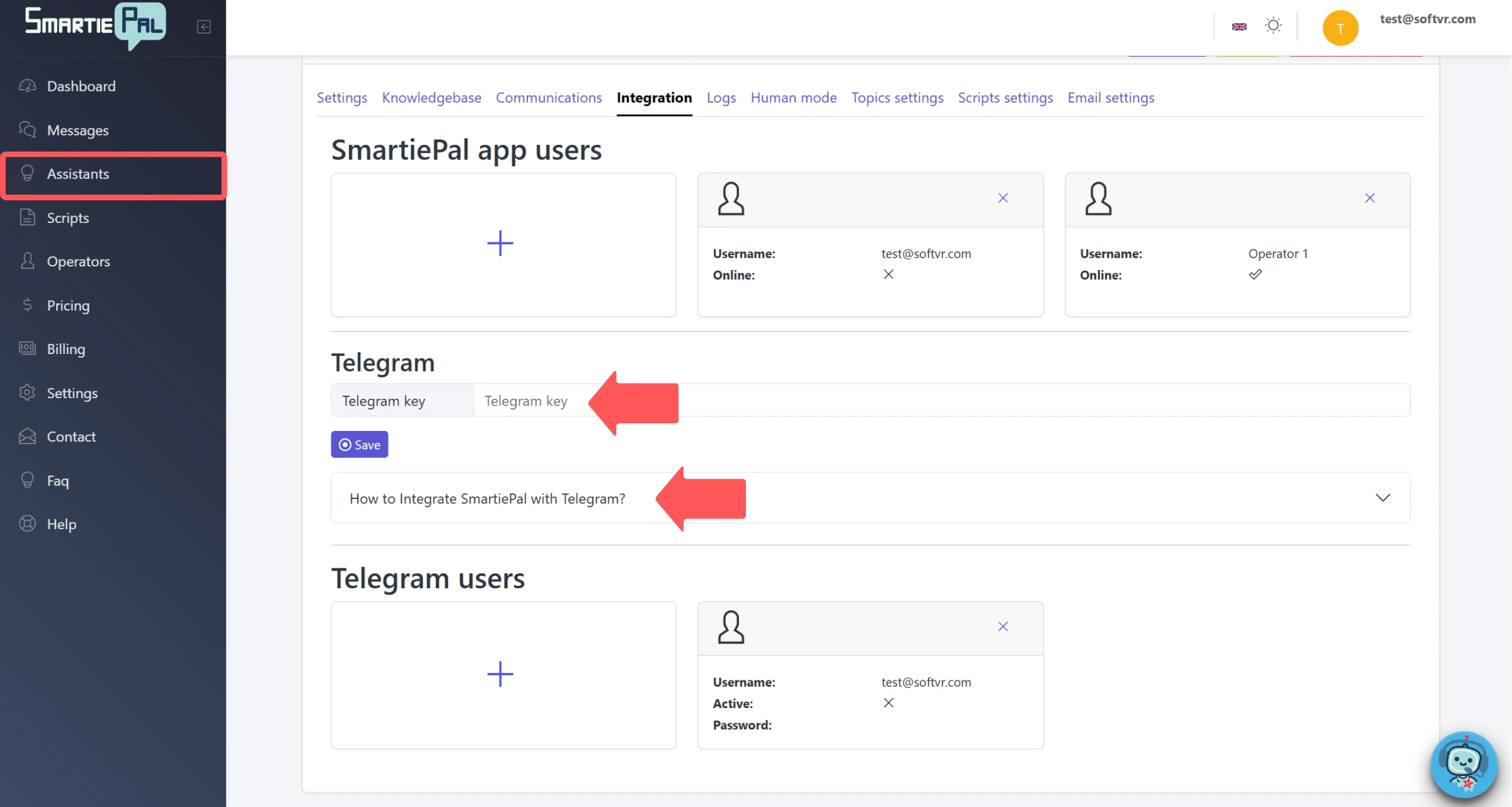Collapse the sidebar navigation

click(203, 27)
